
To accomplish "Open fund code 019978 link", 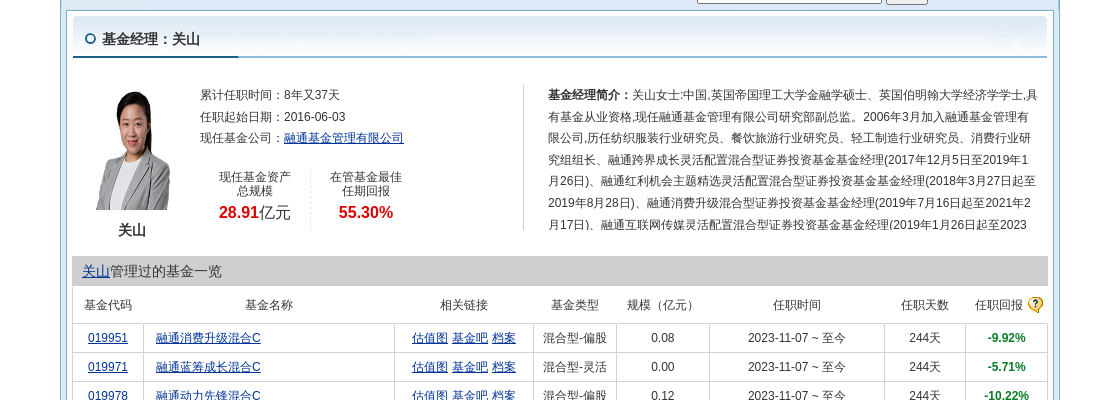I will (x=108, y=395).
